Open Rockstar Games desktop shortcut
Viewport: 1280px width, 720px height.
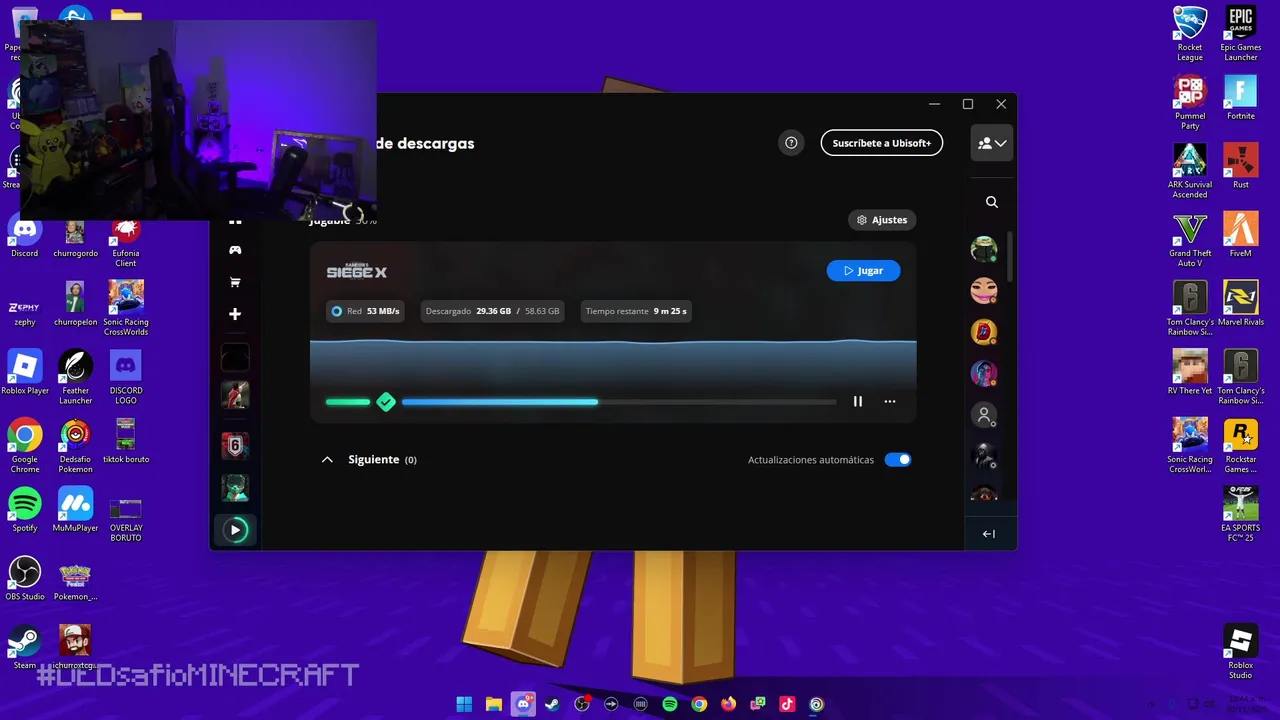[x=1240, y=446]
